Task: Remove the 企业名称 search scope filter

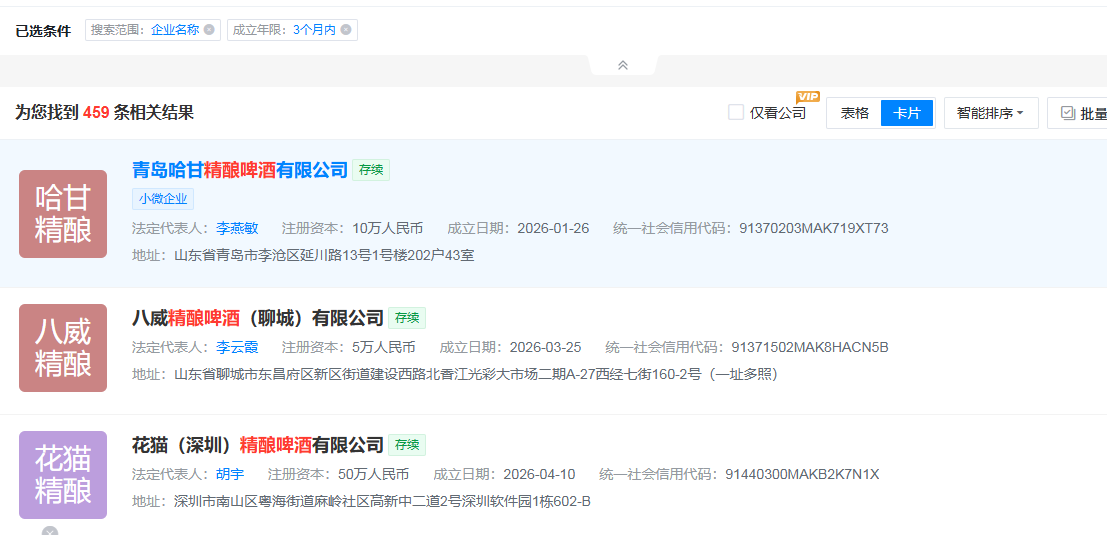Action: [x=209, y=30]
